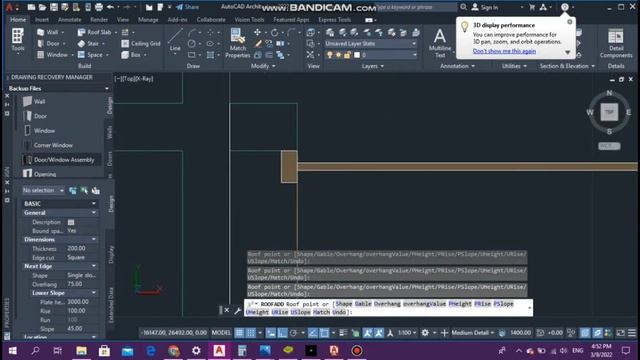Toggle the layer lock padlock icon

tap(347, 55)
